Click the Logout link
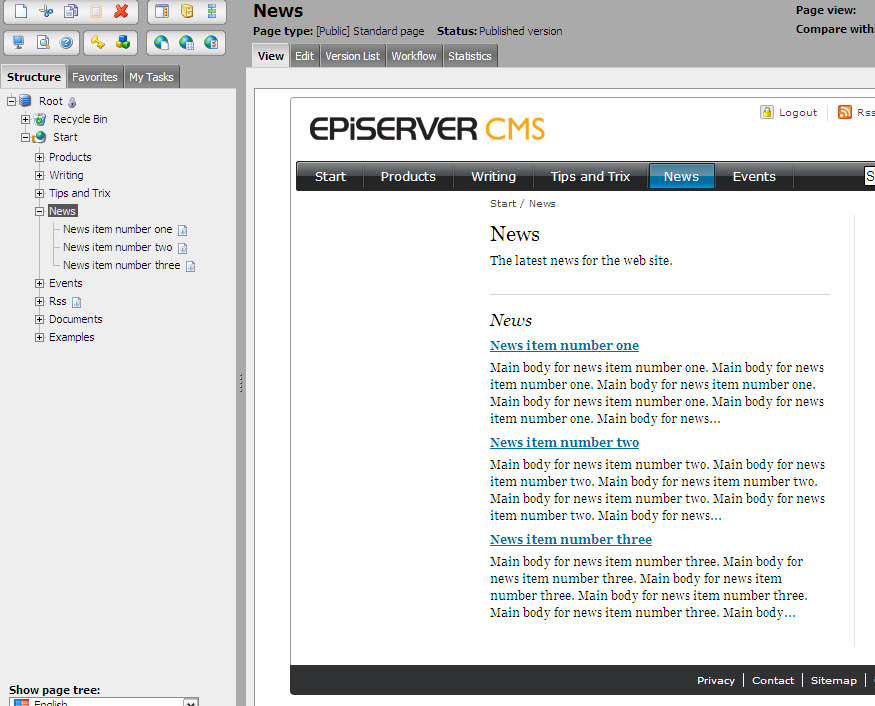The image size is (875, 706). (x=798, y=113)
